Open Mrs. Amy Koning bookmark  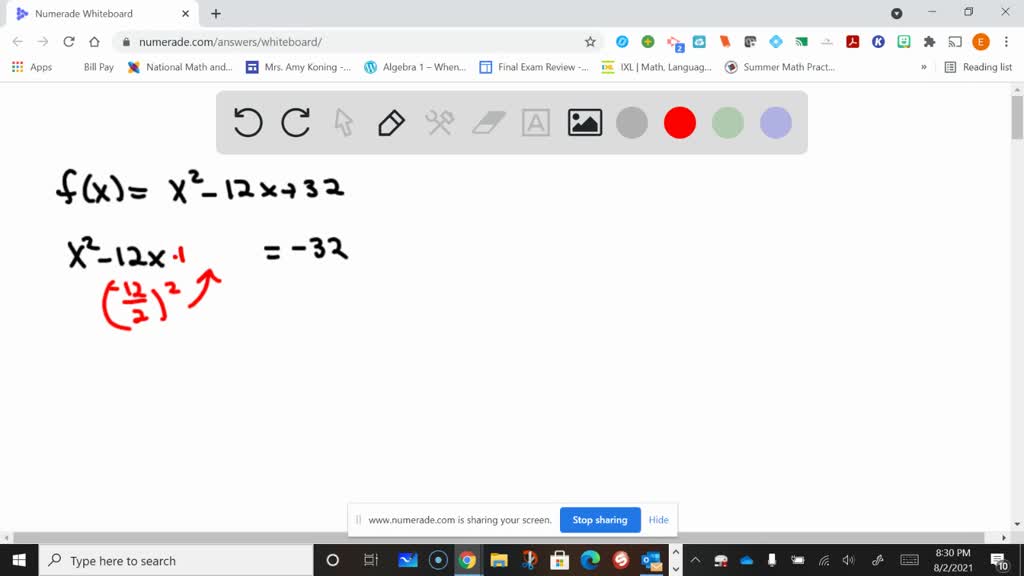tap(298, 67)
